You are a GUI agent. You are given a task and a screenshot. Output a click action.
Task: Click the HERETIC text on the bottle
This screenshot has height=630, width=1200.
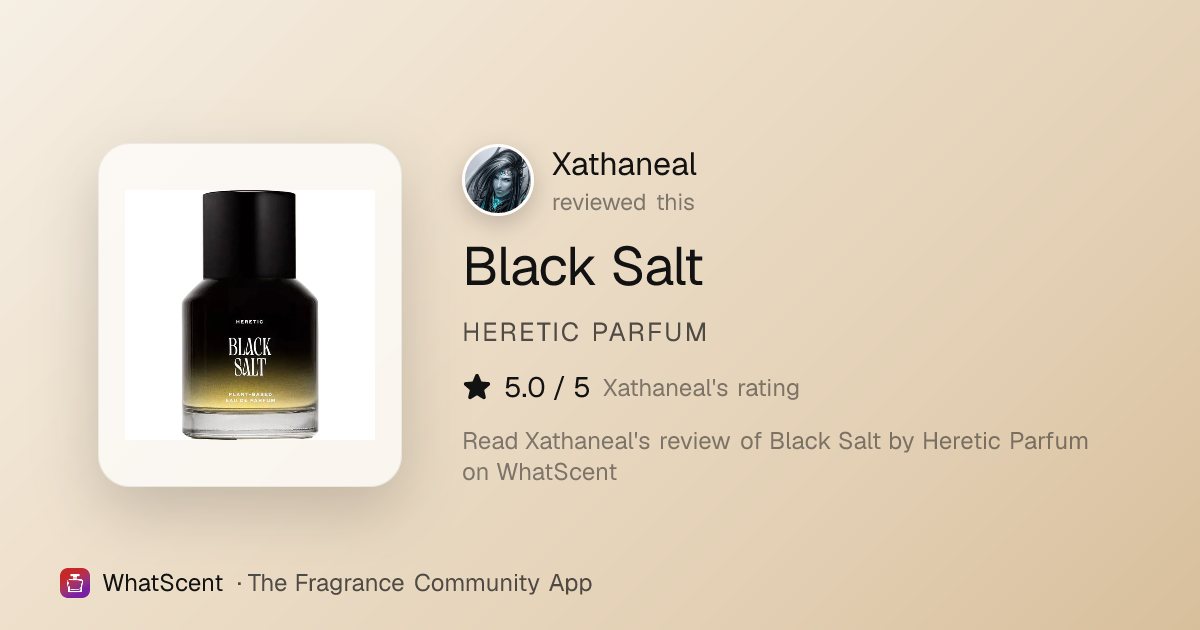[249, 322]
